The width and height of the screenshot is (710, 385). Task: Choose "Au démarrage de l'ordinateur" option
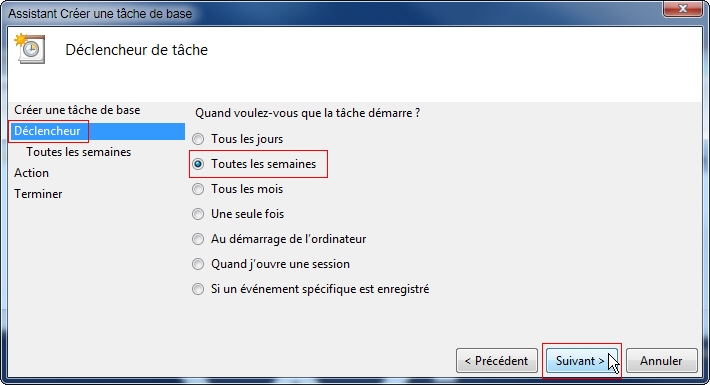[198, 239]
